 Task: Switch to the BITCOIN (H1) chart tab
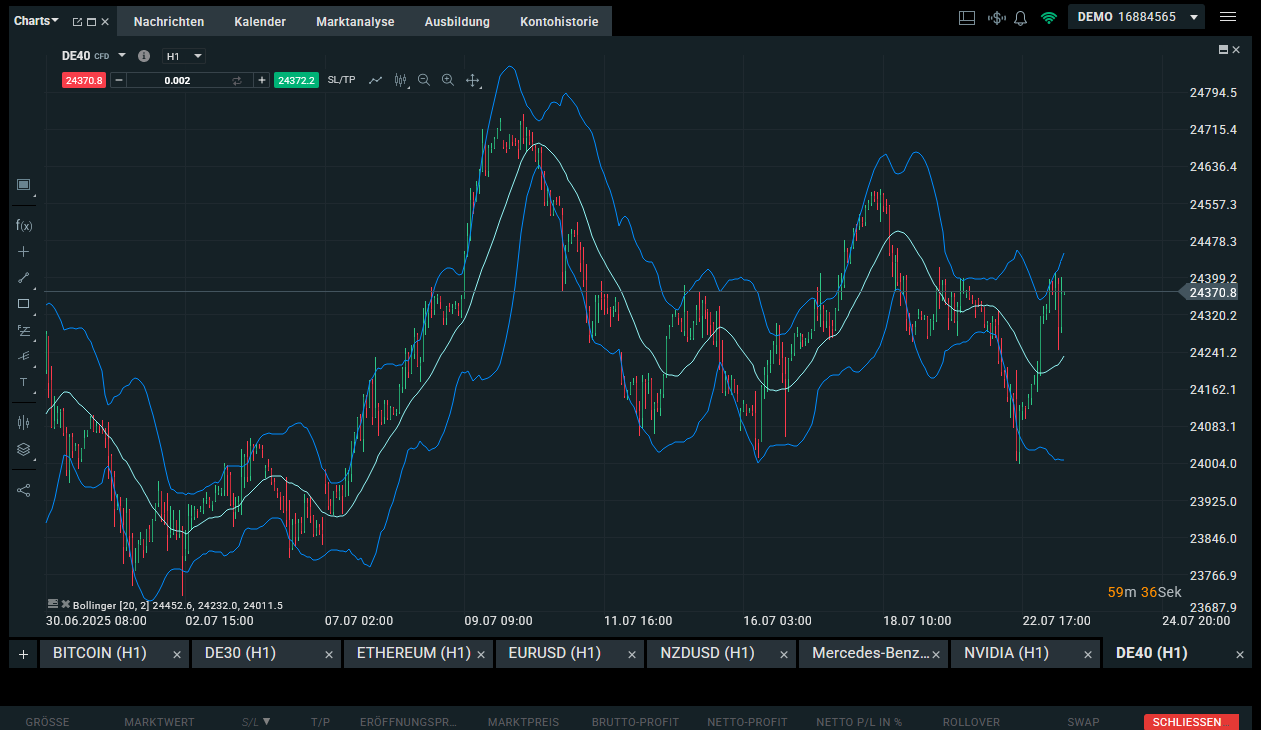click(x=100, y=653)
